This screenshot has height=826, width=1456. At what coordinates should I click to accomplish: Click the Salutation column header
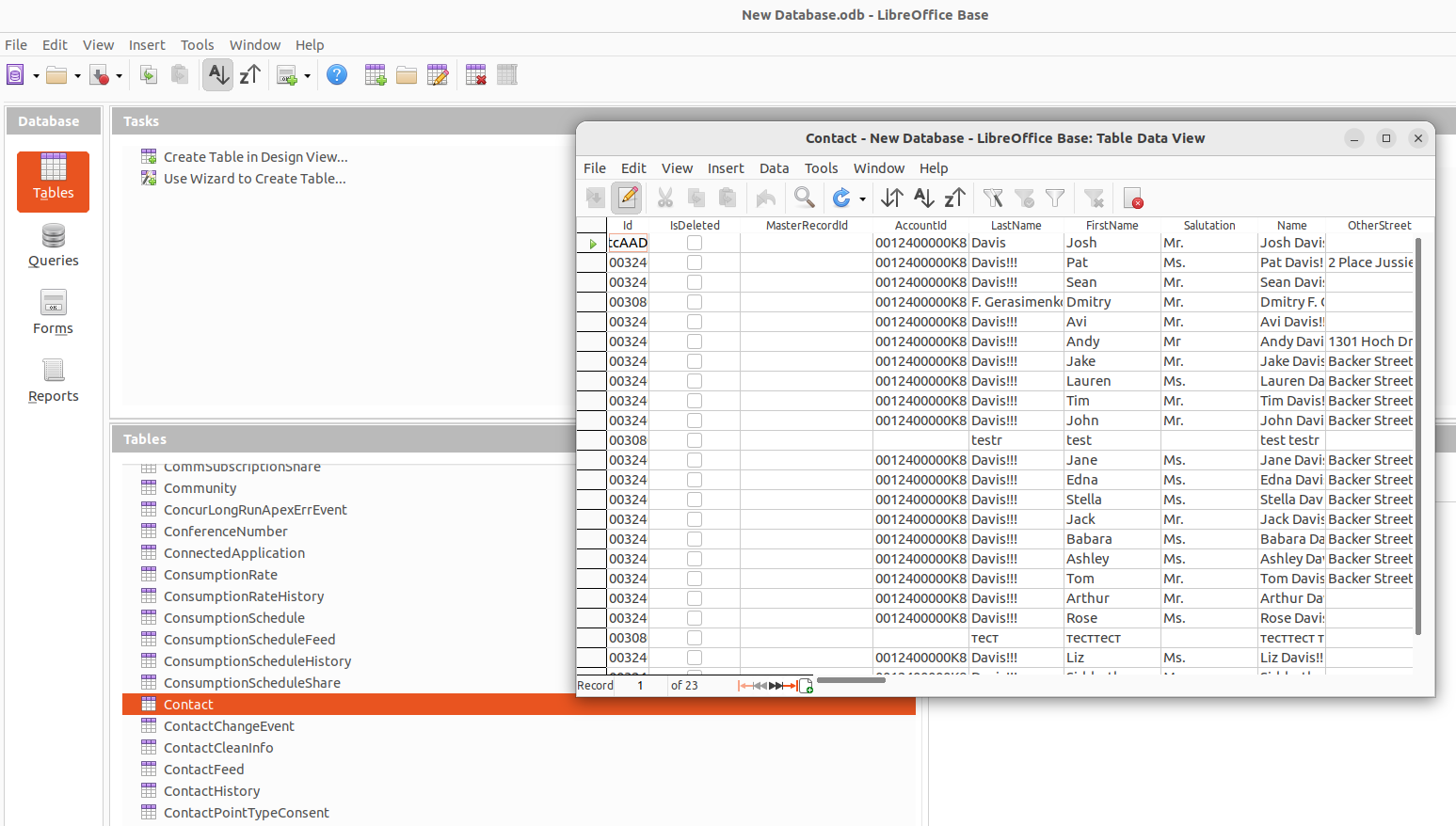pos(1209,226)
